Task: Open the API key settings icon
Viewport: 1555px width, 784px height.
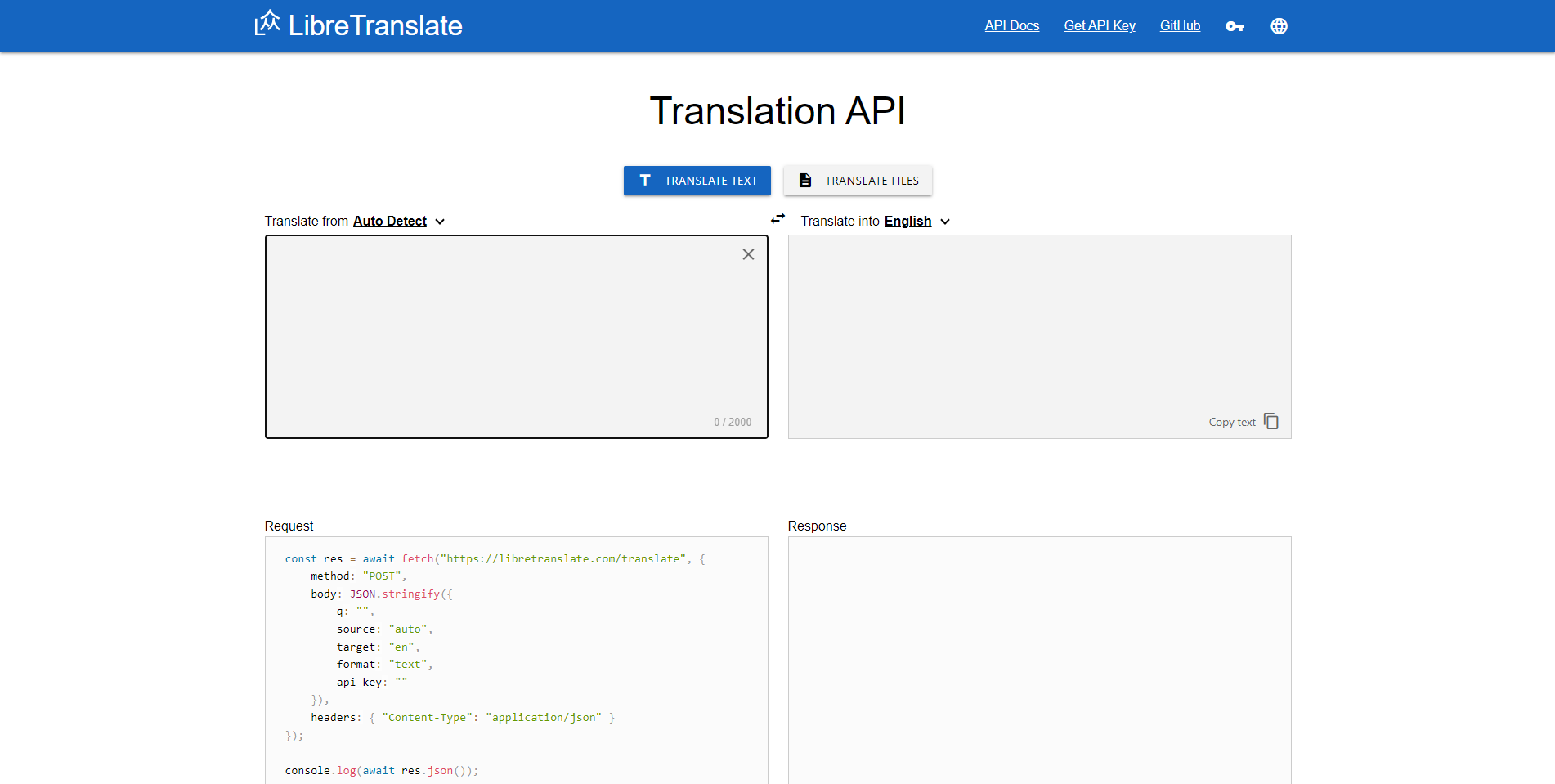Action: pyautogui.click(x=1235, y=26)
